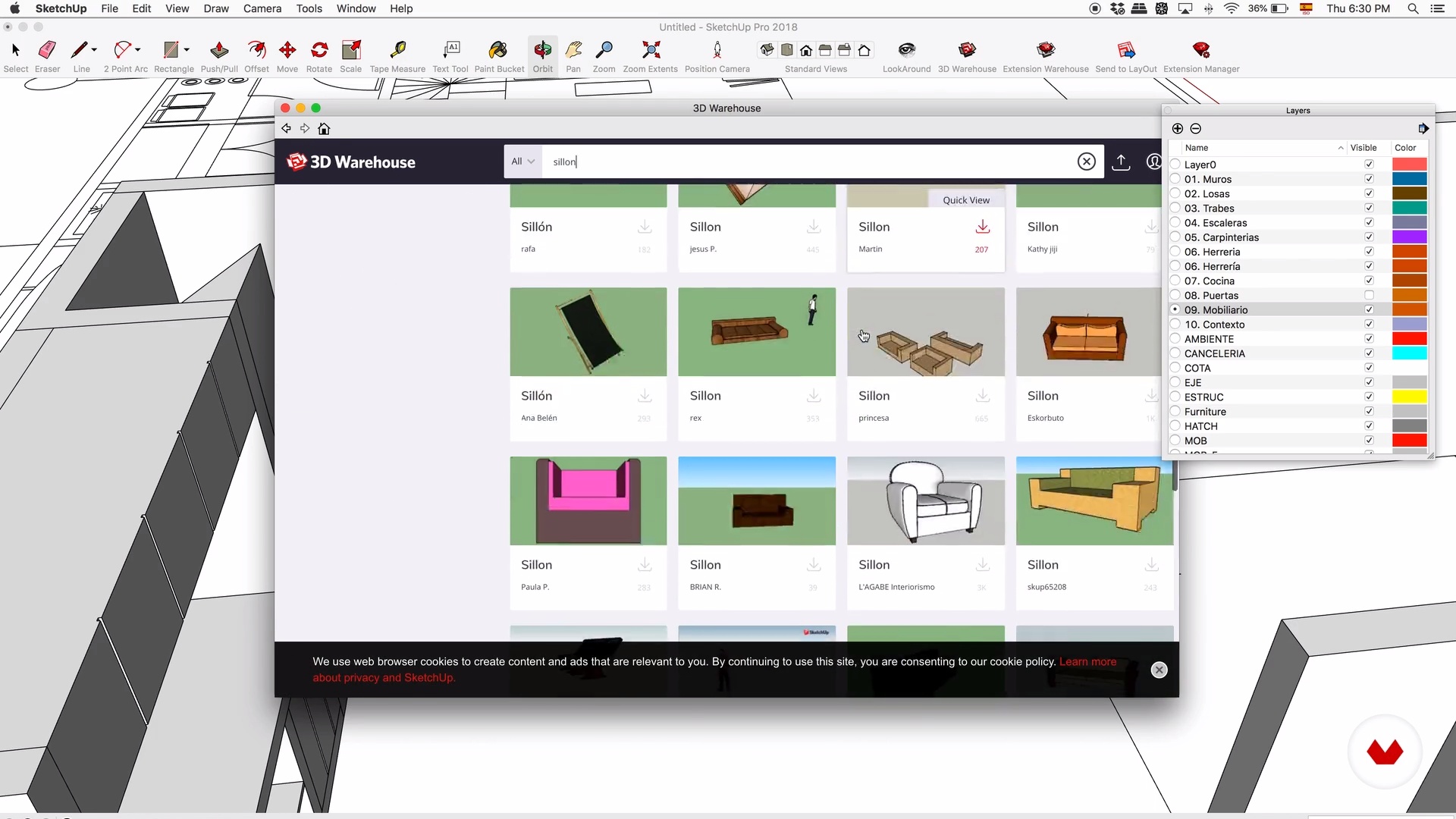Toggle visibility of 04. Escaleras layer
The image size is (1456, 819).
1369,222
